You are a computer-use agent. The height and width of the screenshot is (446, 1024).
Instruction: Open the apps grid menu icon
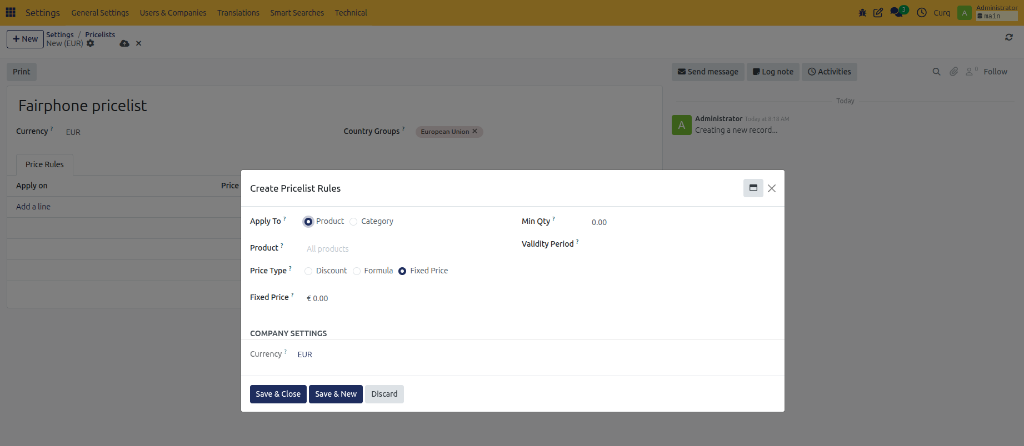pyautogui.click(x=10, y=12)
